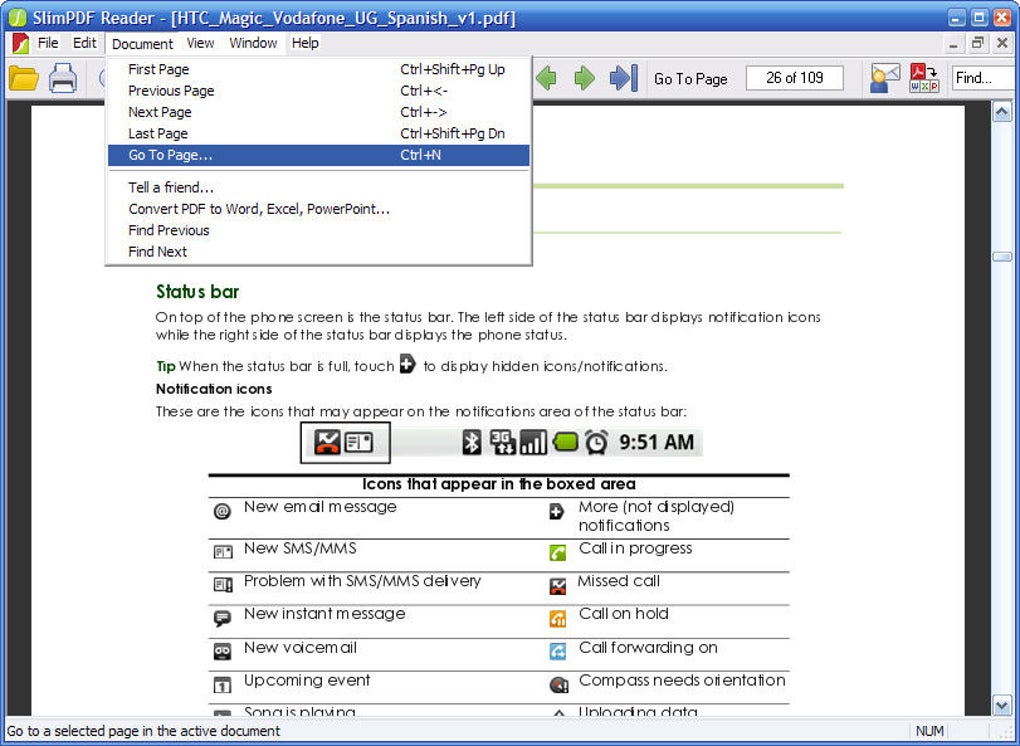The height and width of the screenshot is (746, 1020).
Task: Click the vertical scrollbar down arrow
Action: pyautogui.click(x=1002, y=704)
